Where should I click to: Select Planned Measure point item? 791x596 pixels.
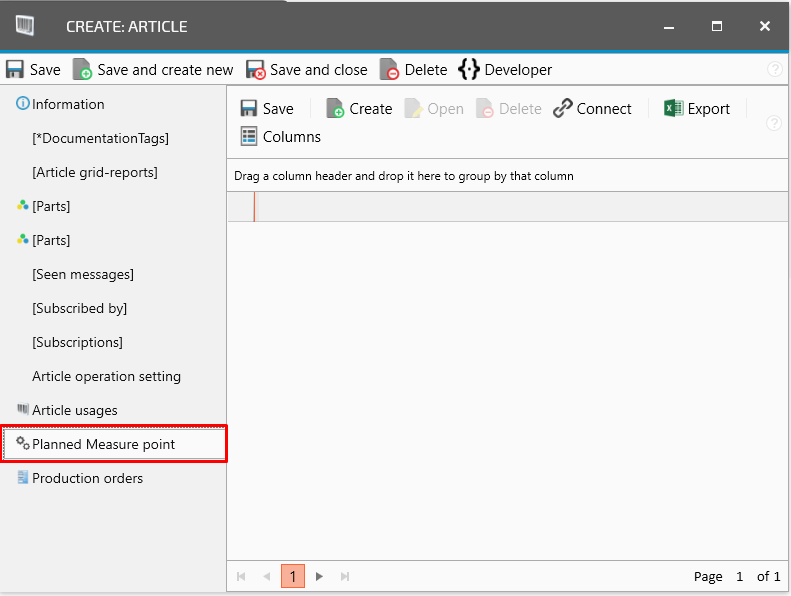click(103, 444)
